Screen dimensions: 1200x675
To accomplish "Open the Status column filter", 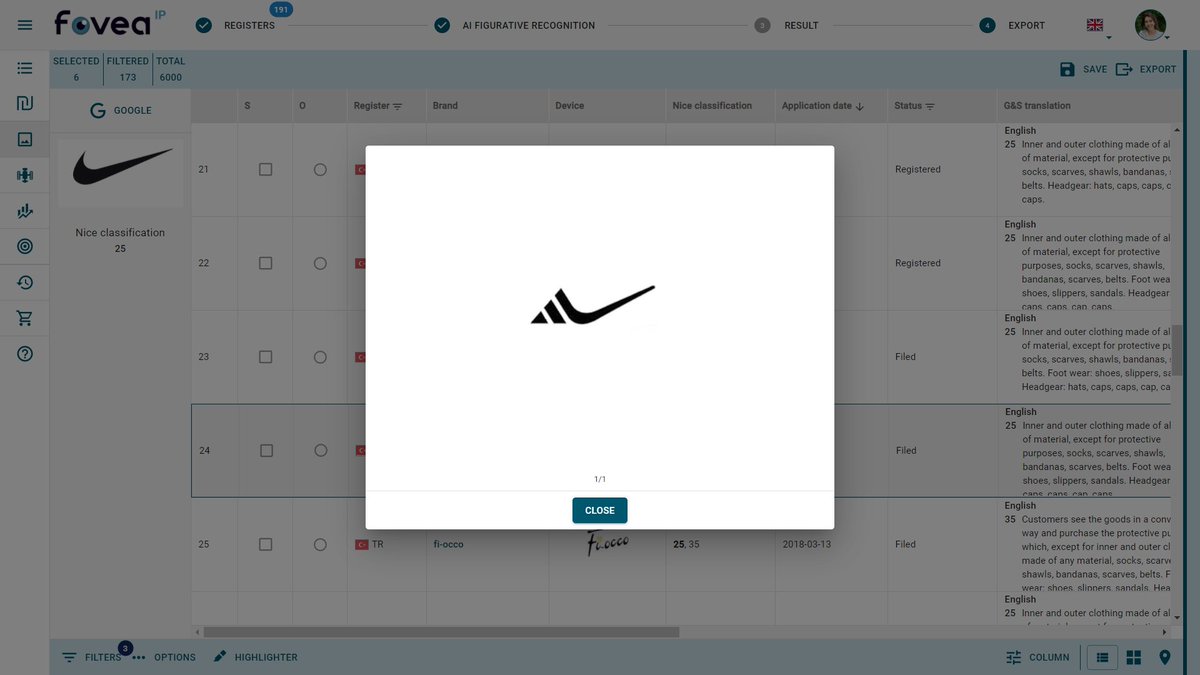I will coord(930,106).
